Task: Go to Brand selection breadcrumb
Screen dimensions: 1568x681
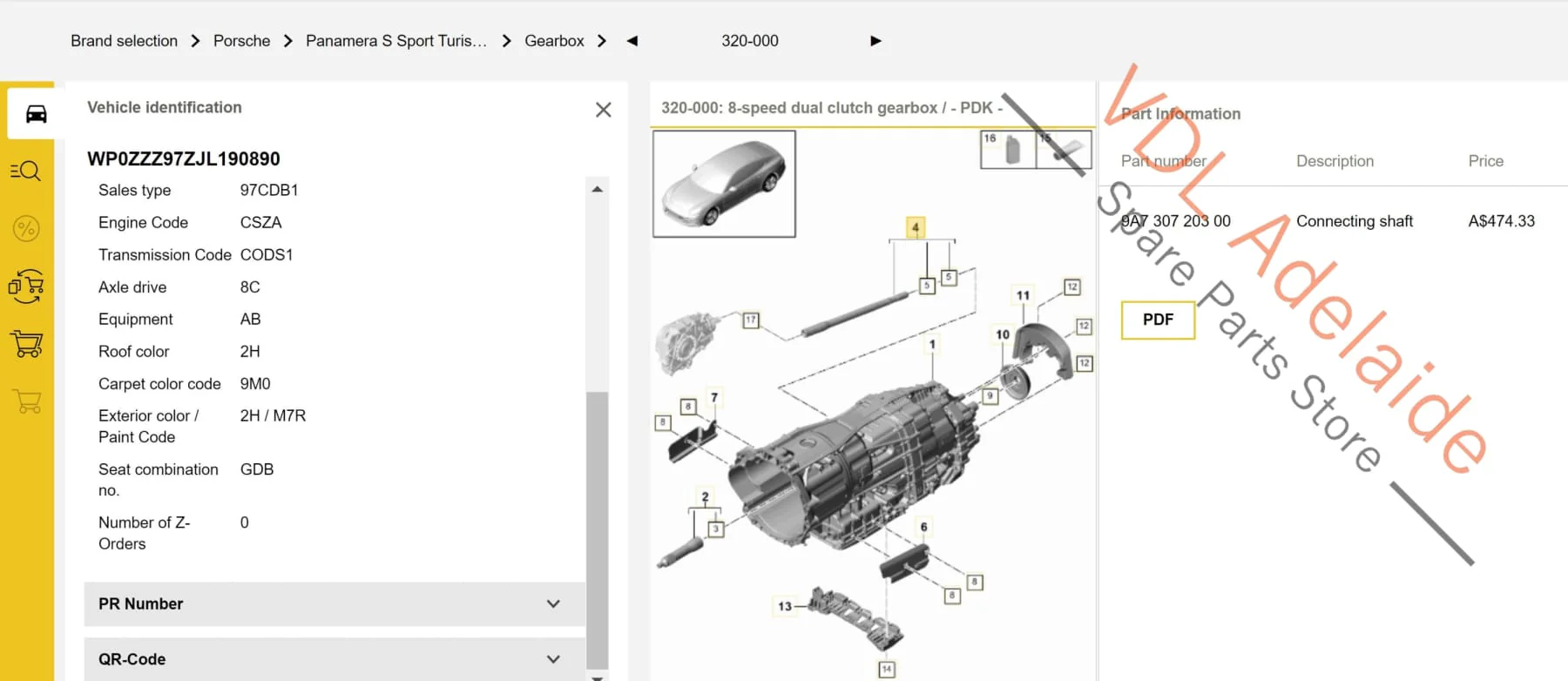Action: click(124, 41)
